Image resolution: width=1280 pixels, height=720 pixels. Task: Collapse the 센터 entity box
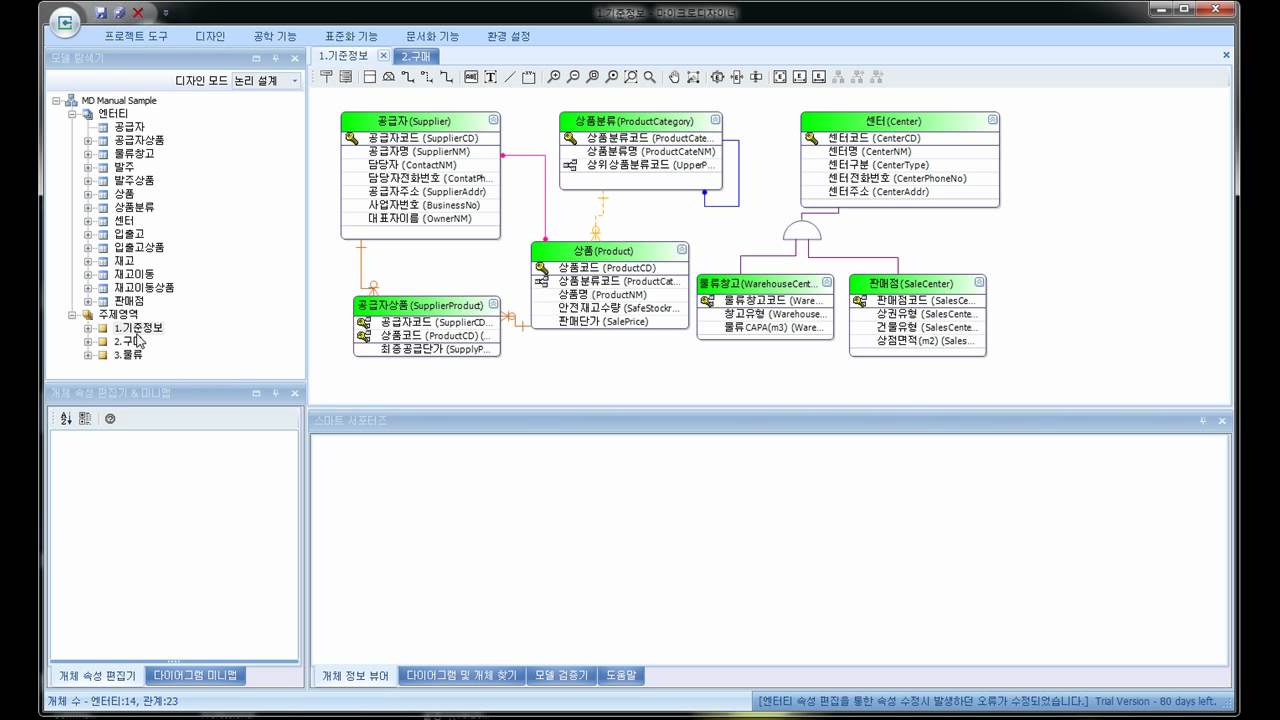(992, 120)
